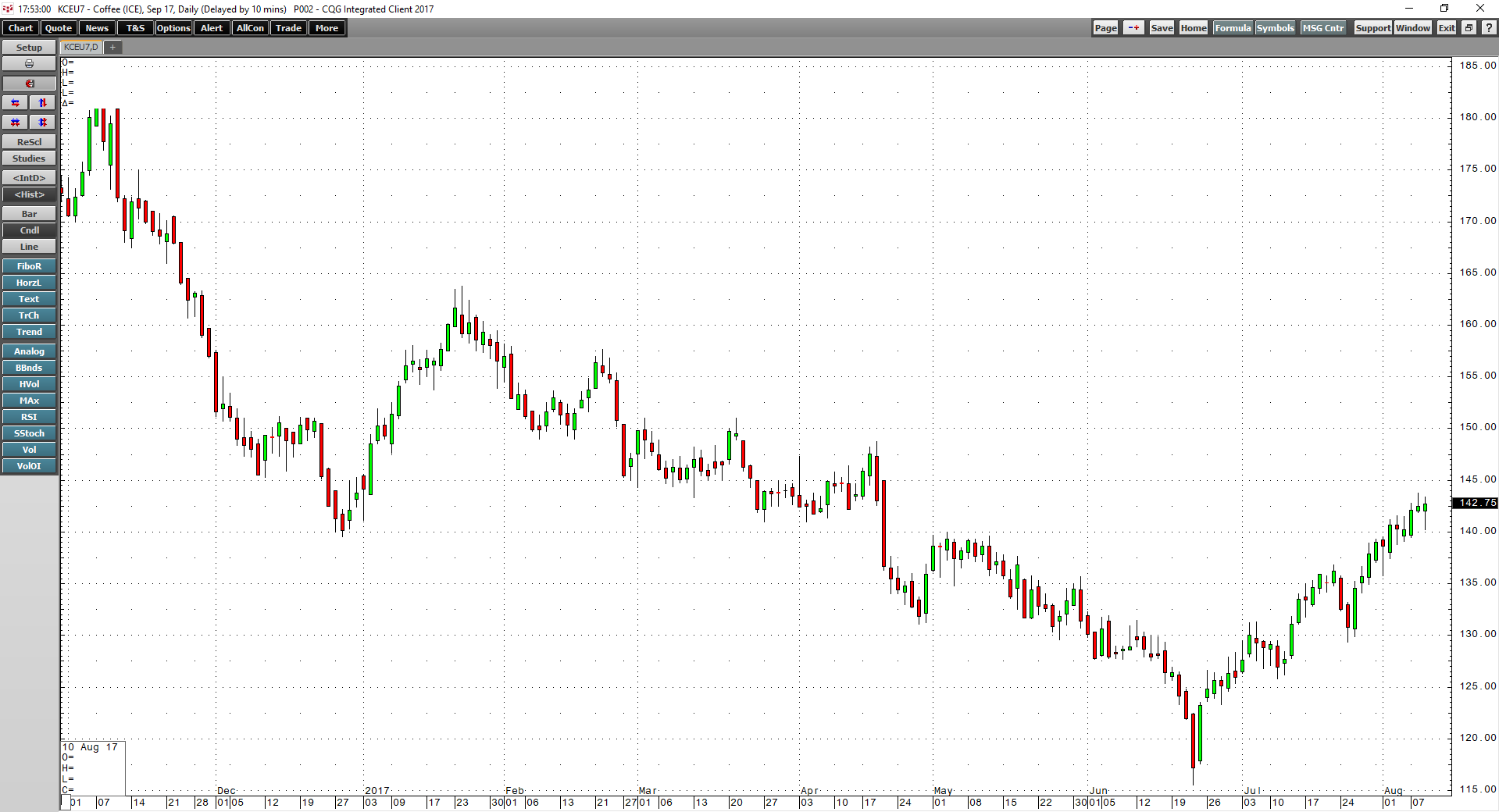The width and height of the screenshot is (1499, 812).
Task: Click the 142.75 current price label
Action: pyautogui.click(x=1475, y=503)
